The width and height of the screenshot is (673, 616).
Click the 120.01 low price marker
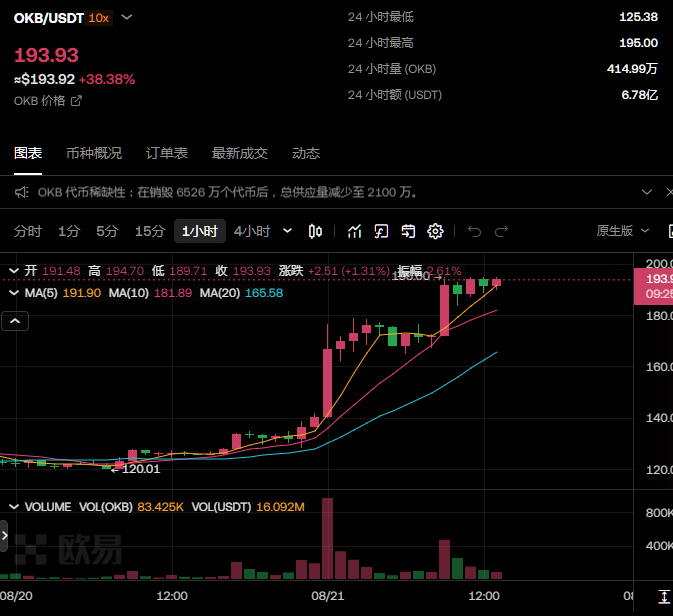[136, 469]
